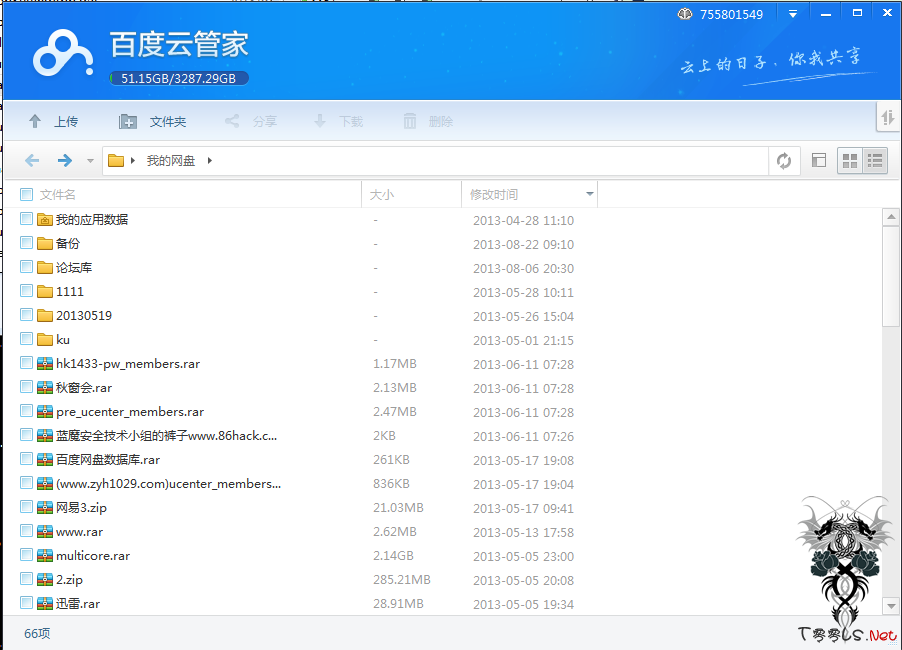
Task: Click the storage usage bar 51.15GB/3287.29GB
Action: coord(179,78)
